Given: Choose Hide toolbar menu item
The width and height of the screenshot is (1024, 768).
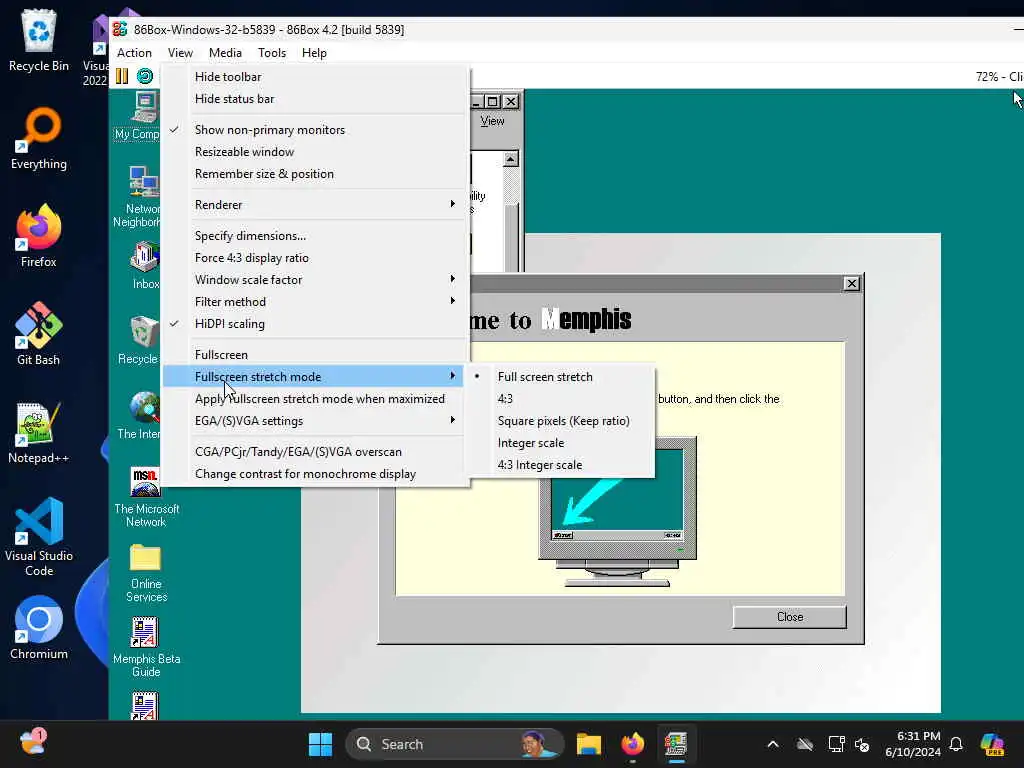Looking at the screenshot, I should pyautogui.click(x=315, y=76).
